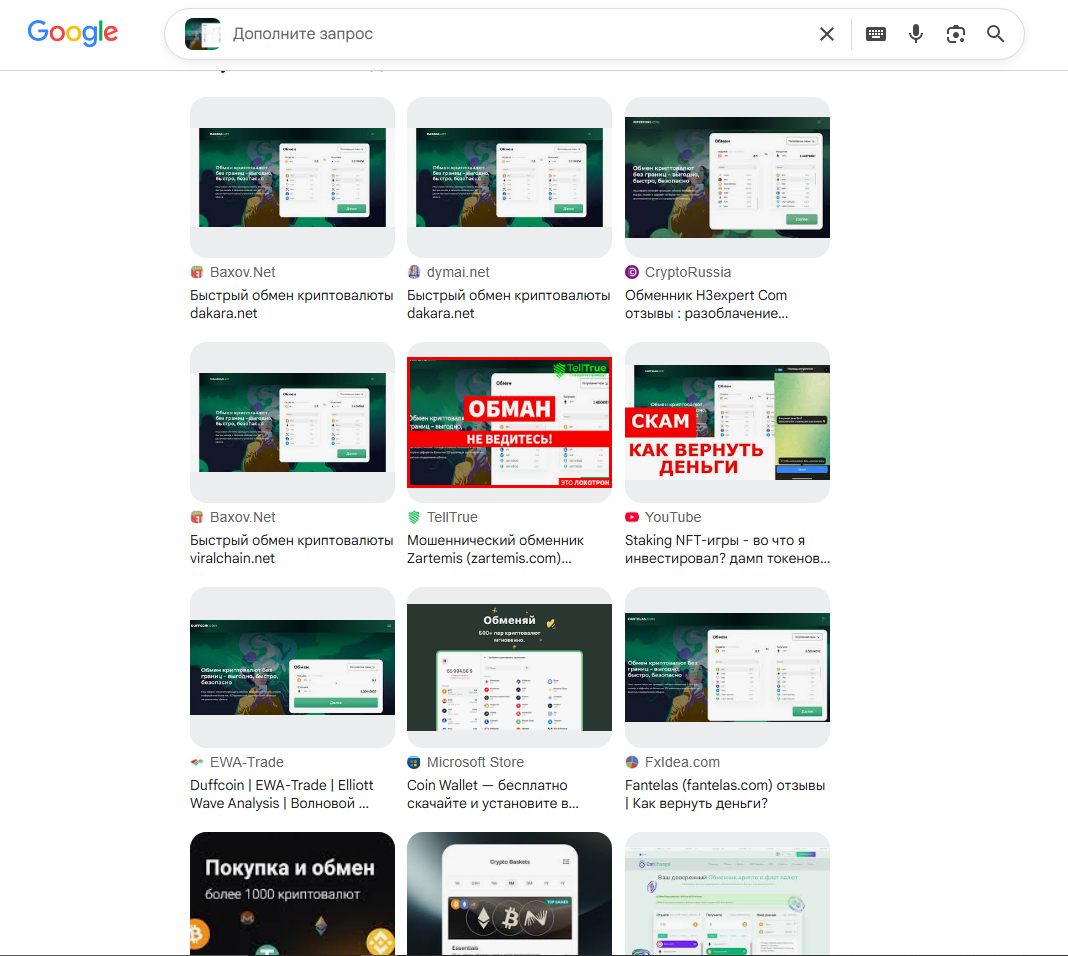Viewport: 1068px width, 956px height.
Task: Click the CryptoRussia favicon icon
Action: pos(632,272)
